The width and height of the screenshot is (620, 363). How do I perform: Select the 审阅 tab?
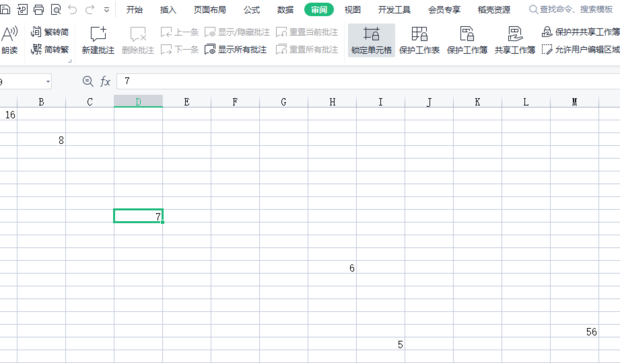pyautogui.click(x=319, y=9)
